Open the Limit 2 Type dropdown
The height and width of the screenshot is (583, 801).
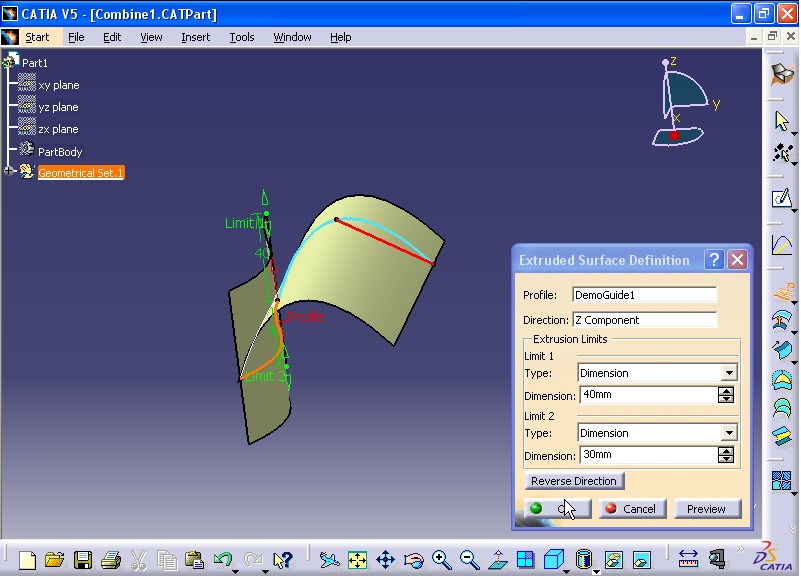pyautogui.click(x=729, y=433)
